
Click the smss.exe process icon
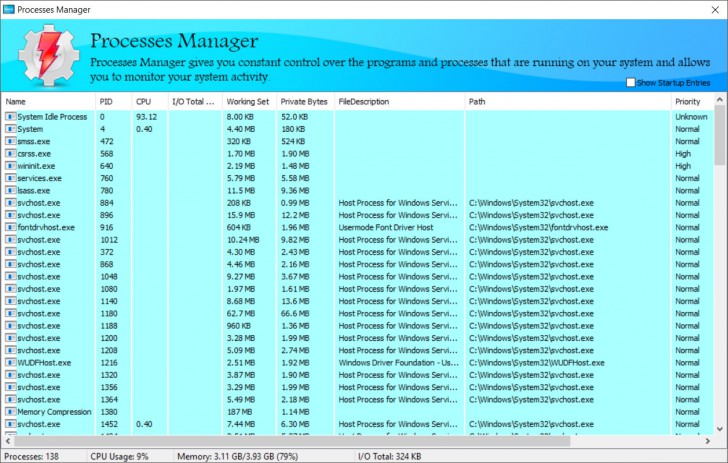[x=10, y=141]
